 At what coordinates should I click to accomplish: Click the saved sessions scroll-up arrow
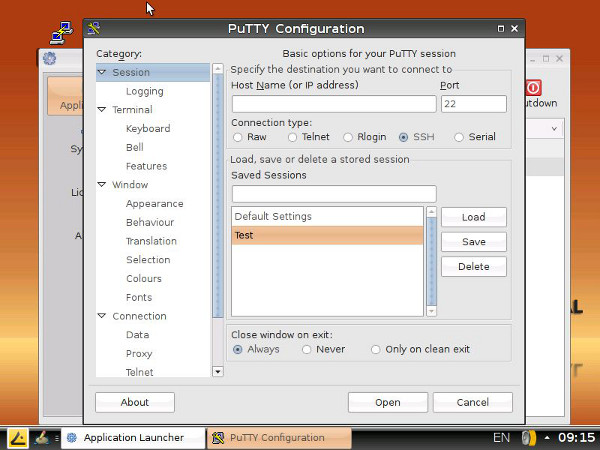431,212
